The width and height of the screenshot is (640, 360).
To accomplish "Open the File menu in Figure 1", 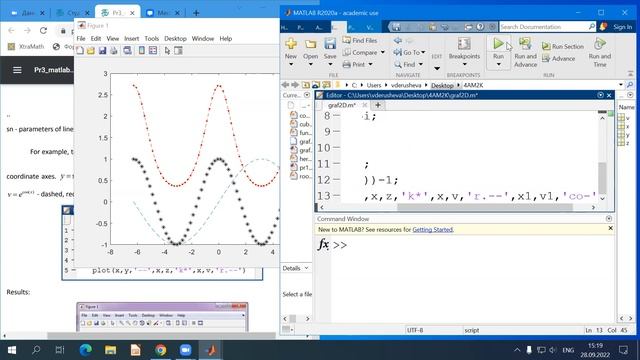I will 81,38.
